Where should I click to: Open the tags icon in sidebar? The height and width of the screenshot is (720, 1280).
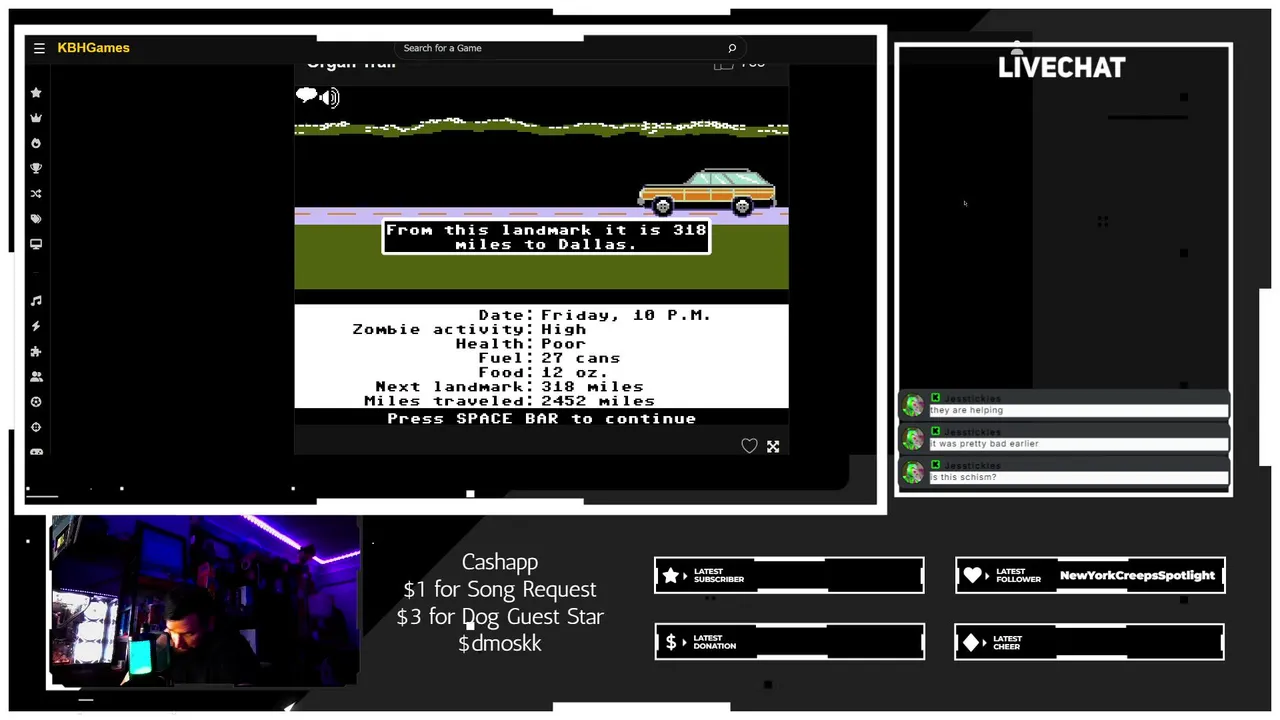(36, 219)
